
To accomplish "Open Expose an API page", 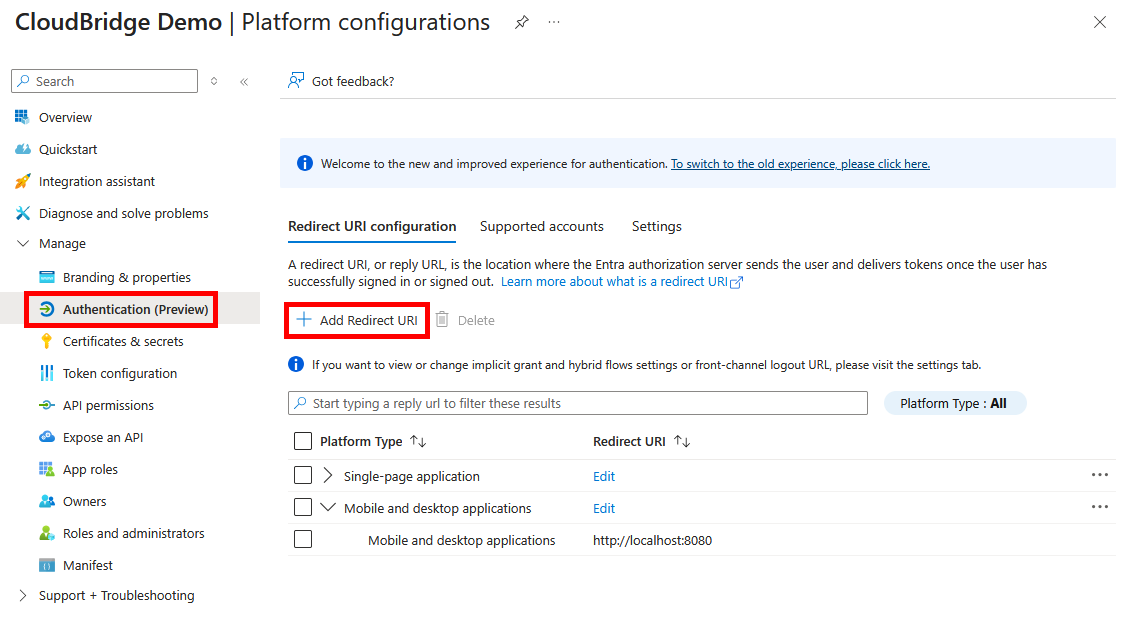I will (x=102, y=438).
